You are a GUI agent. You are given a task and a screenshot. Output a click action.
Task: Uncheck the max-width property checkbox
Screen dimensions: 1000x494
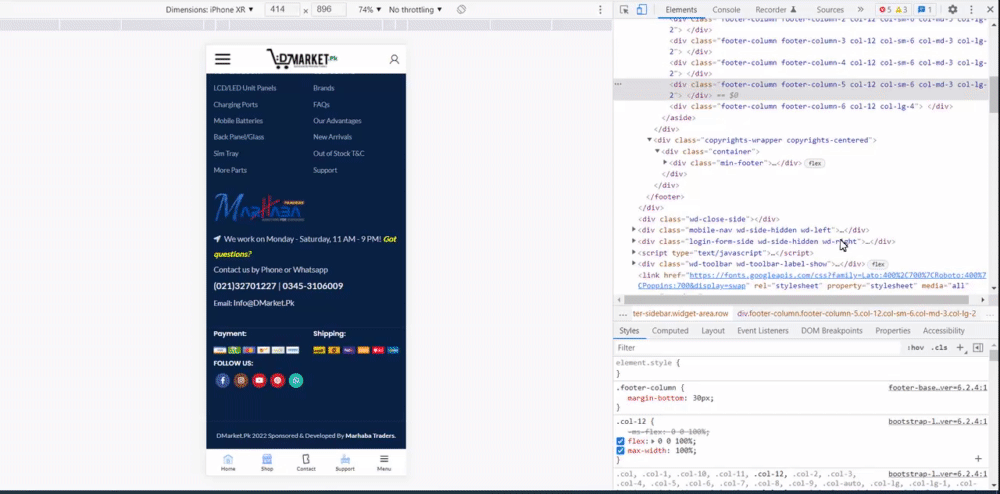click(x=621, y=451)
